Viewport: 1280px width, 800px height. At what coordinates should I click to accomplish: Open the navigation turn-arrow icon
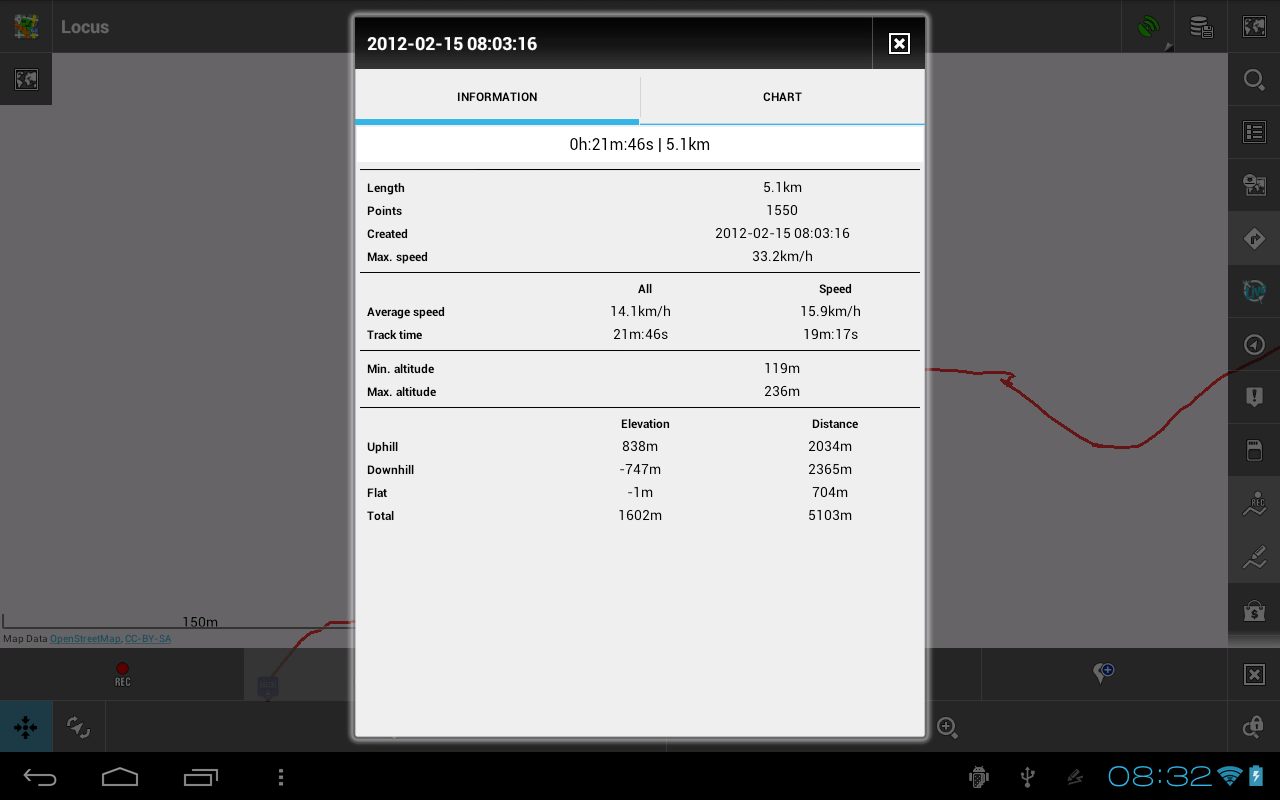(1254, 239)
